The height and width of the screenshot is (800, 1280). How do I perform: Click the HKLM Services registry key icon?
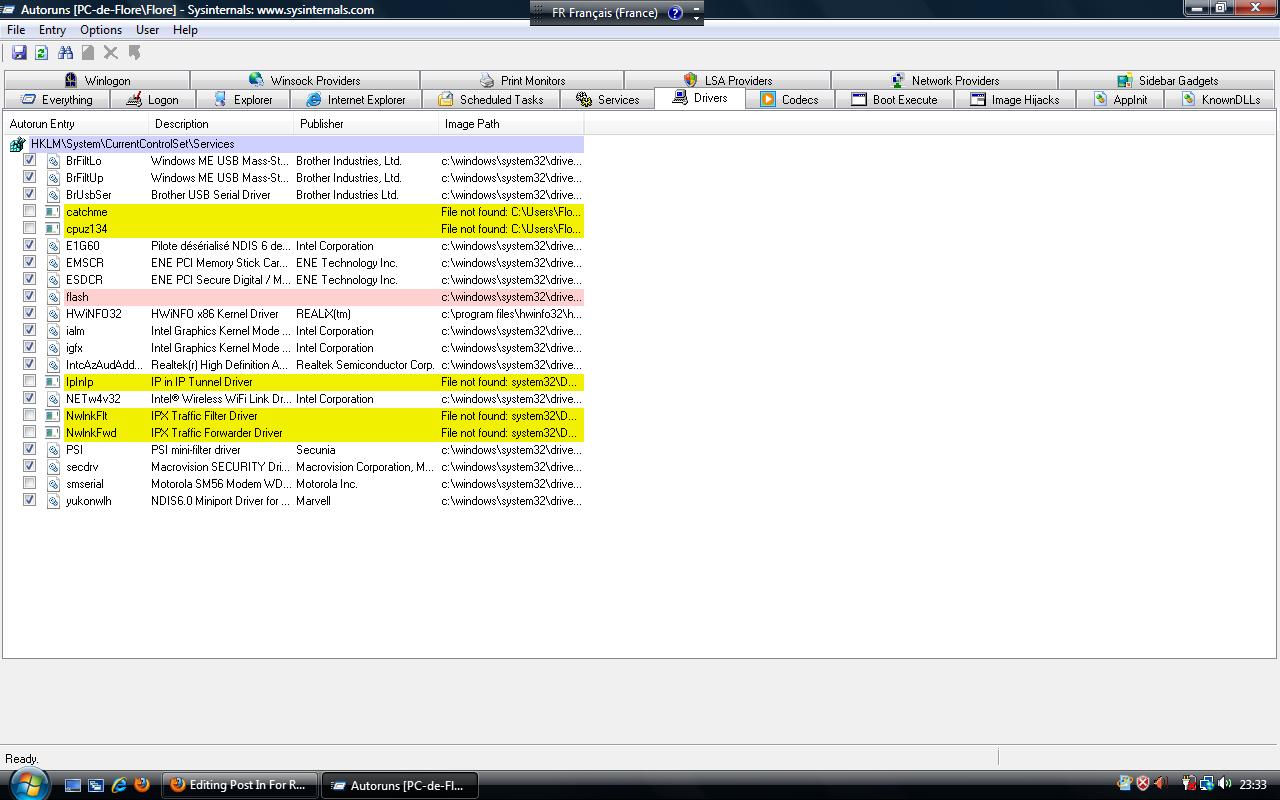pos(17,144)
